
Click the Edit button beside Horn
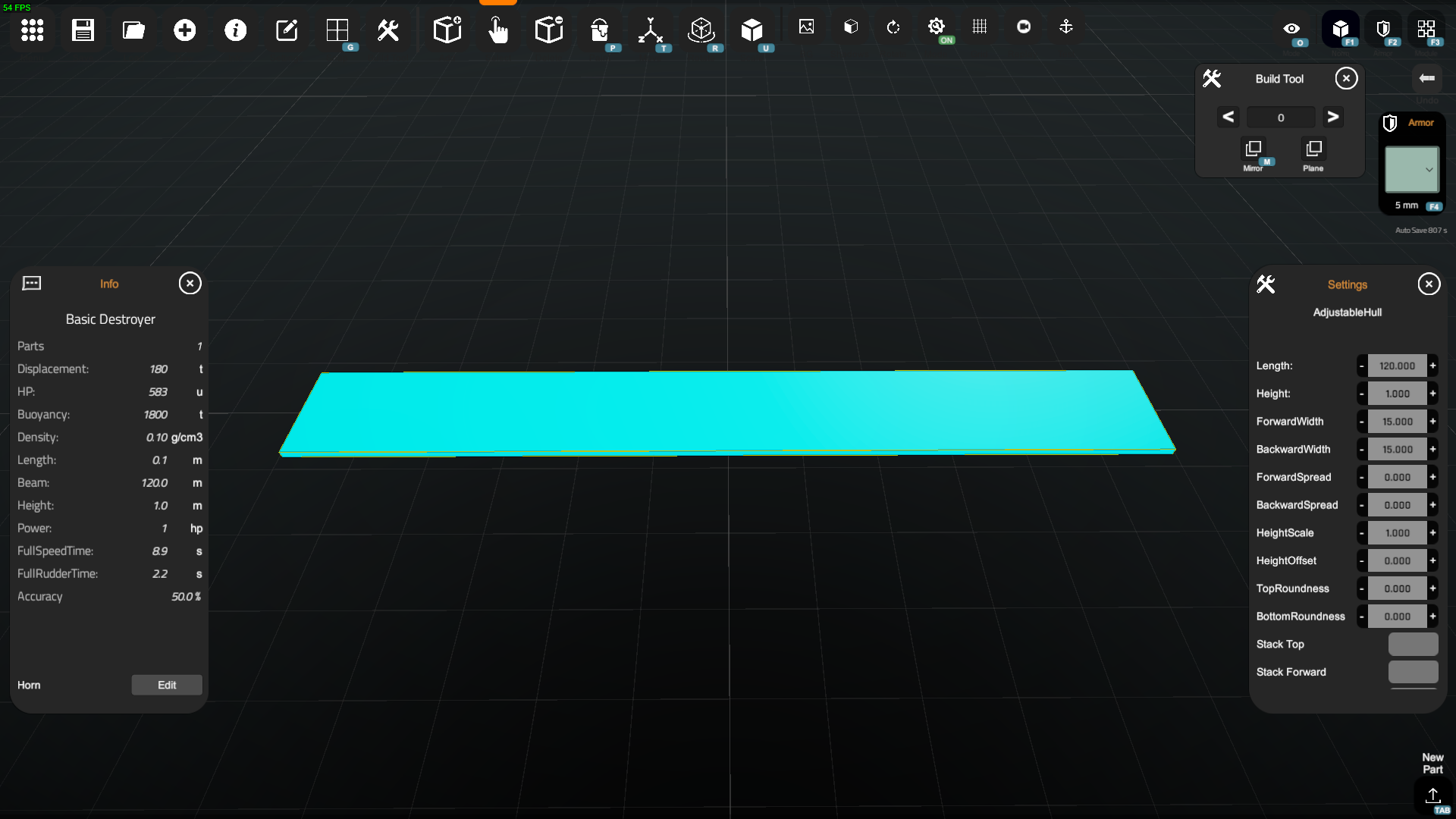point(167,685)
